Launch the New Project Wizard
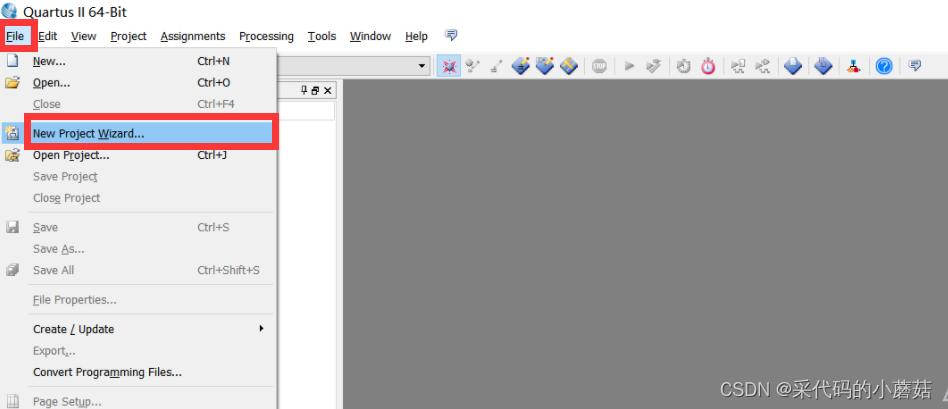Screen dimensions: 948x409 click(x=152, y=134)
